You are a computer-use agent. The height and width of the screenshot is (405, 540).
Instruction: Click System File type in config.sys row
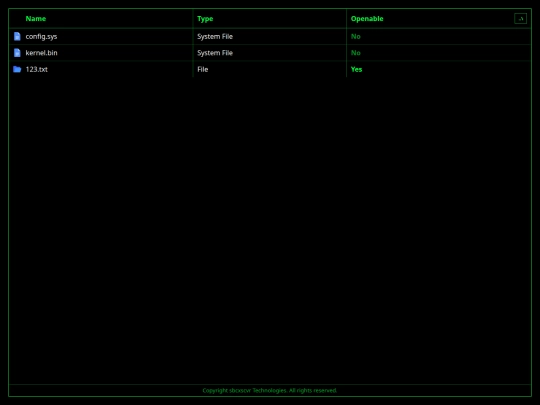[x=215, y=37]
